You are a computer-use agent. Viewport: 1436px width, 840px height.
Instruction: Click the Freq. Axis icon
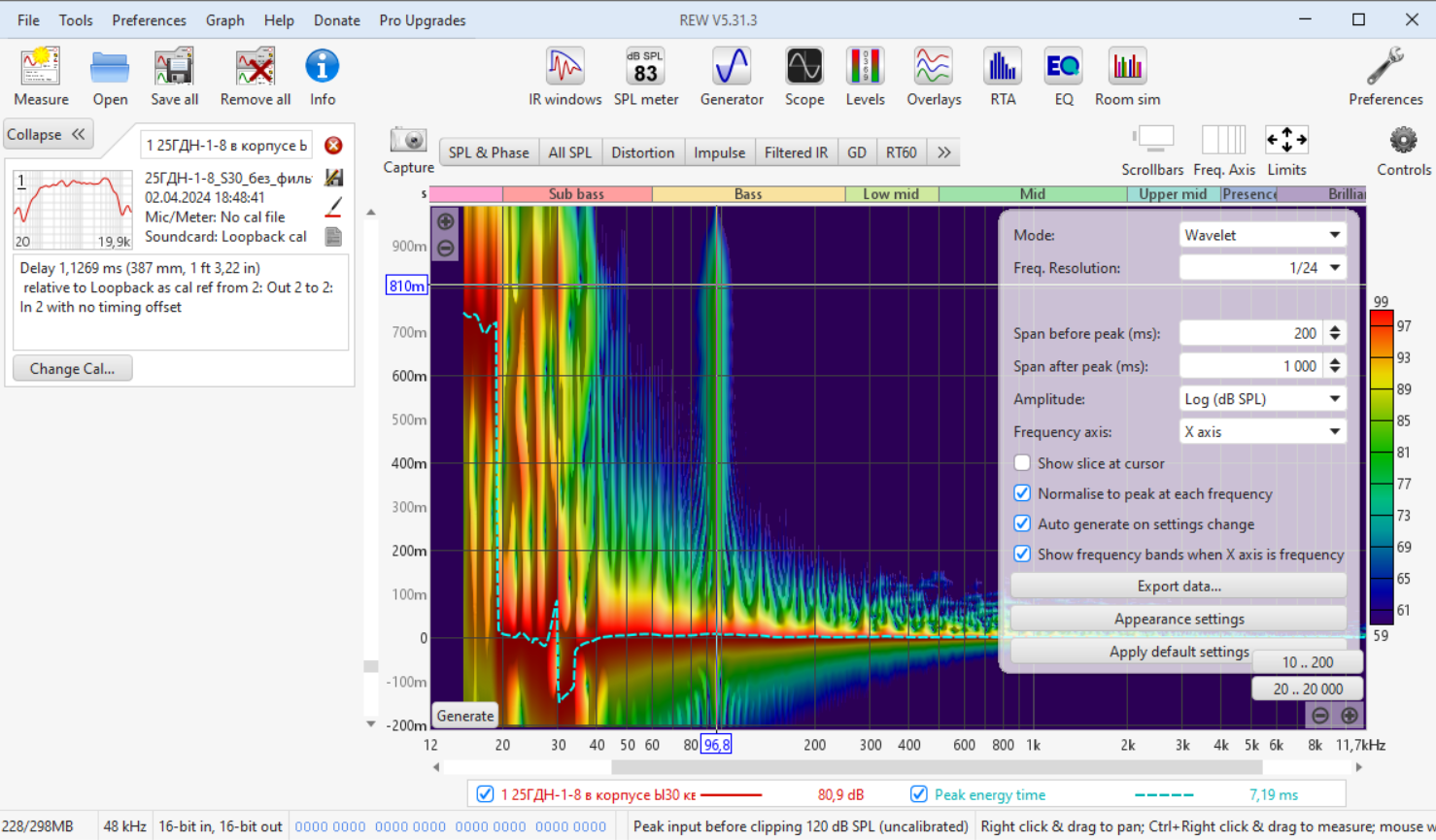coord(1223,140)
